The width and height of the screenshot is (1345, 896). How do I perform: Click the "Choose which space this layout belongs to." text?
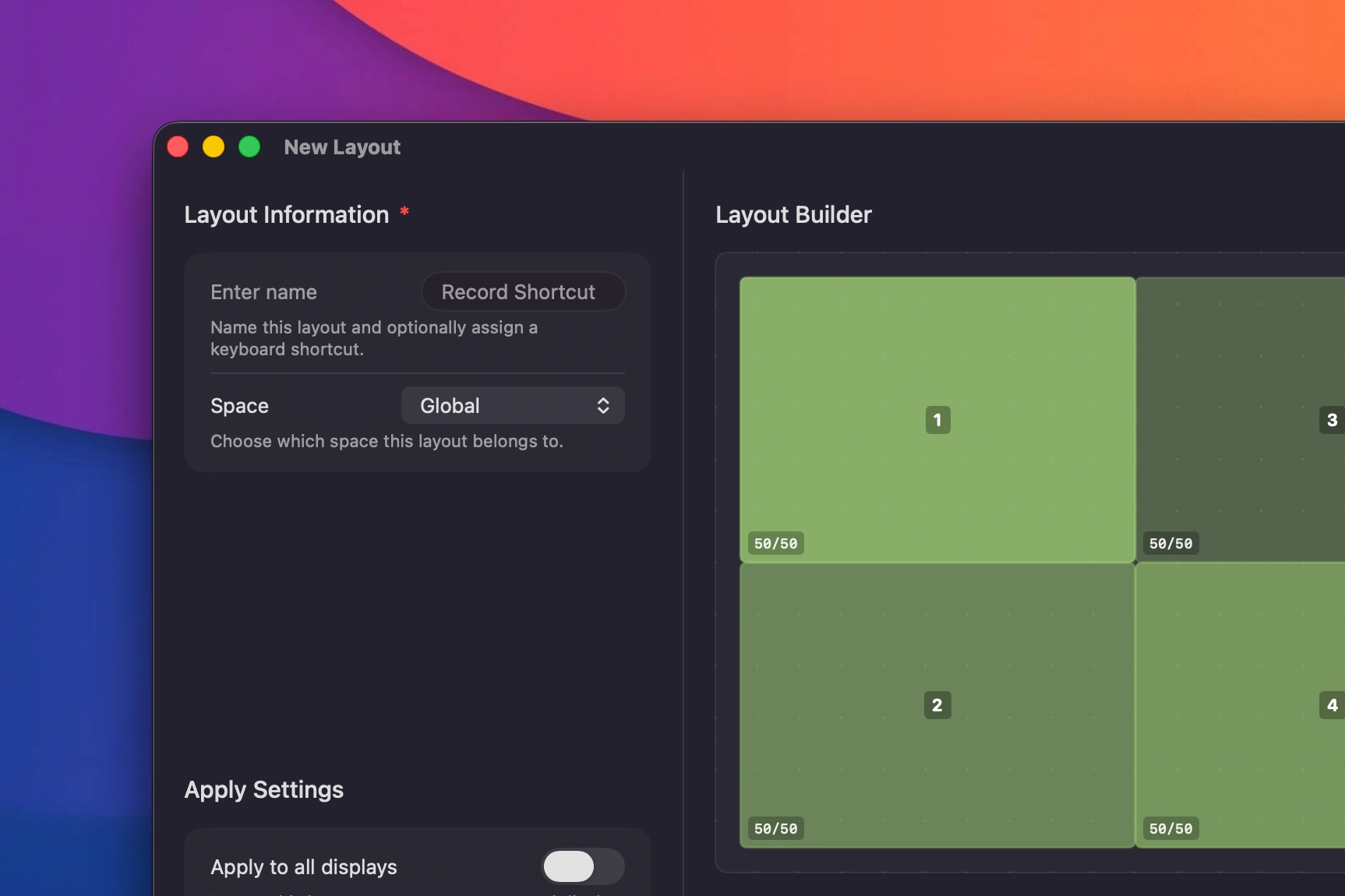point(387,441)
